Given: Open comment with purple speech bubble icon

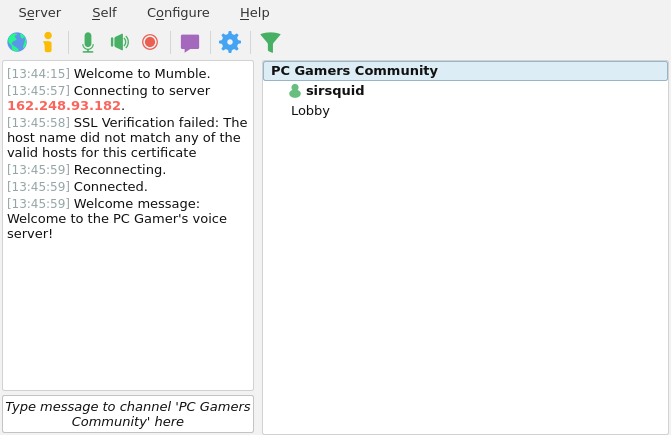Looking at the screenshot, I should [x=190, y=43].
